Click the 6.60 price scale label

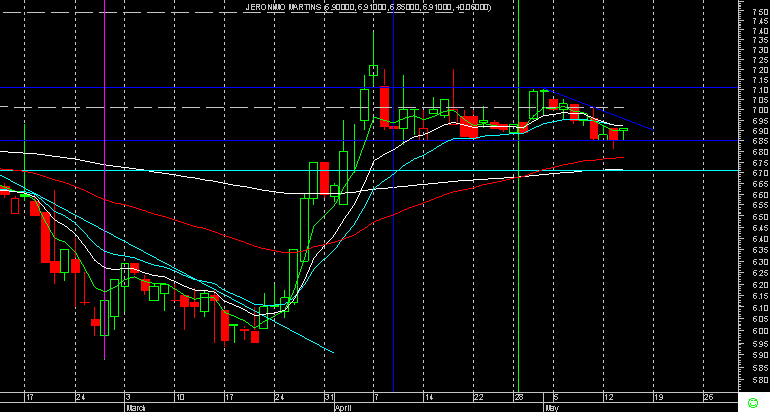(760, 195)
